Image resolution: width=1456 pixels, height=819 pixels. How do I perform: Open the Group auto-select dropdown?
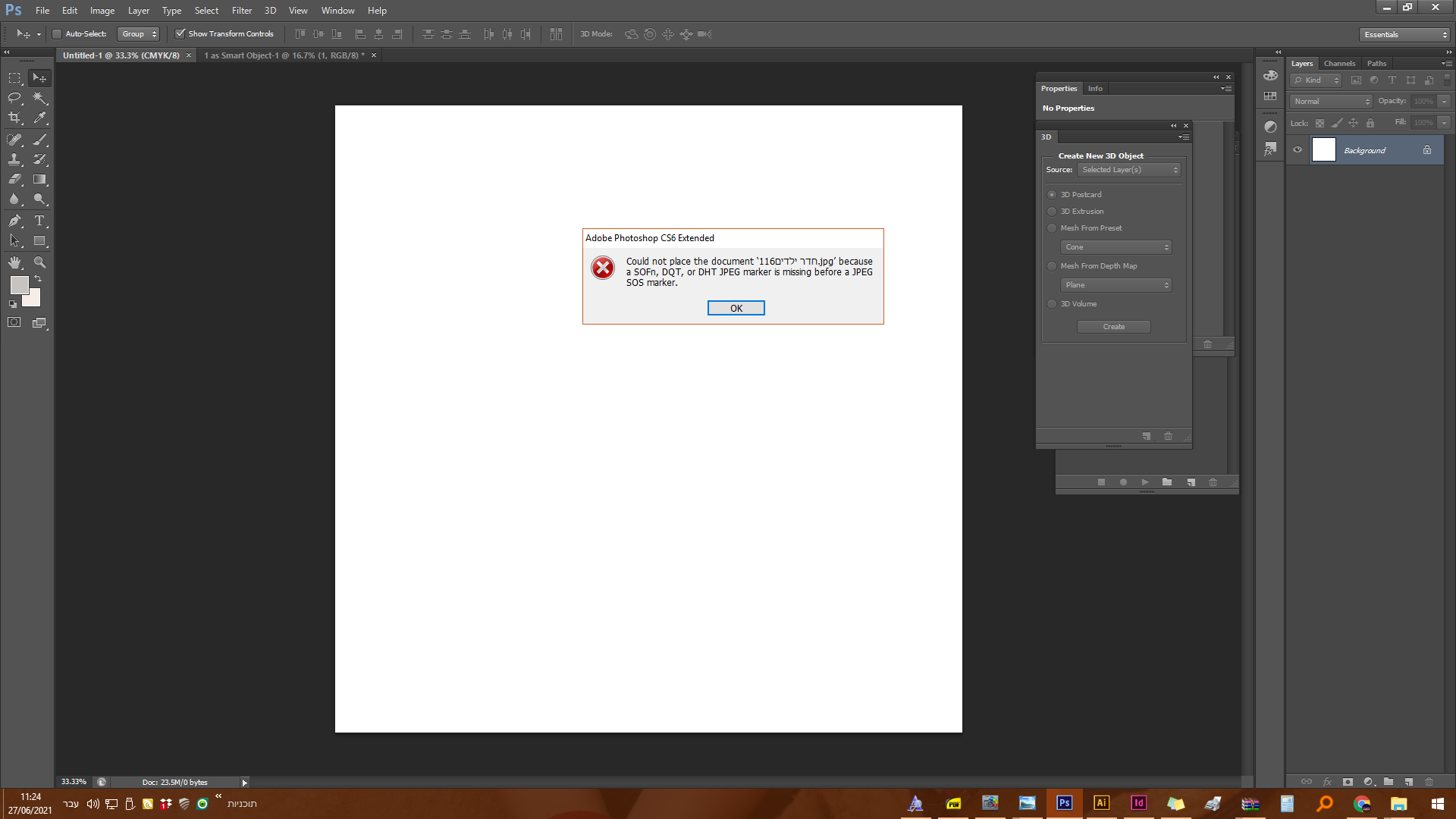pyautogui.click(x=139, y=34)
